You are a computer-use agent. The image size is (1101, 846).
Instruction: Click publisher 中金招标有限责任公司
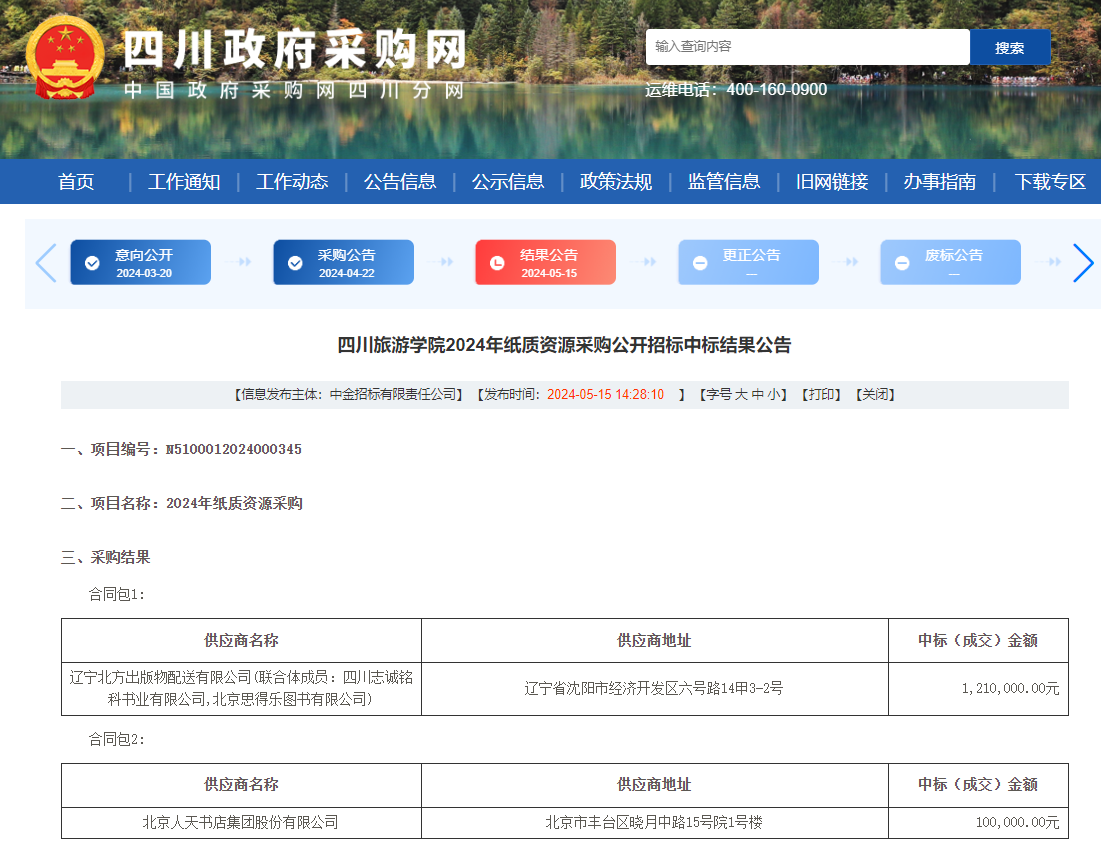[393, 395]
